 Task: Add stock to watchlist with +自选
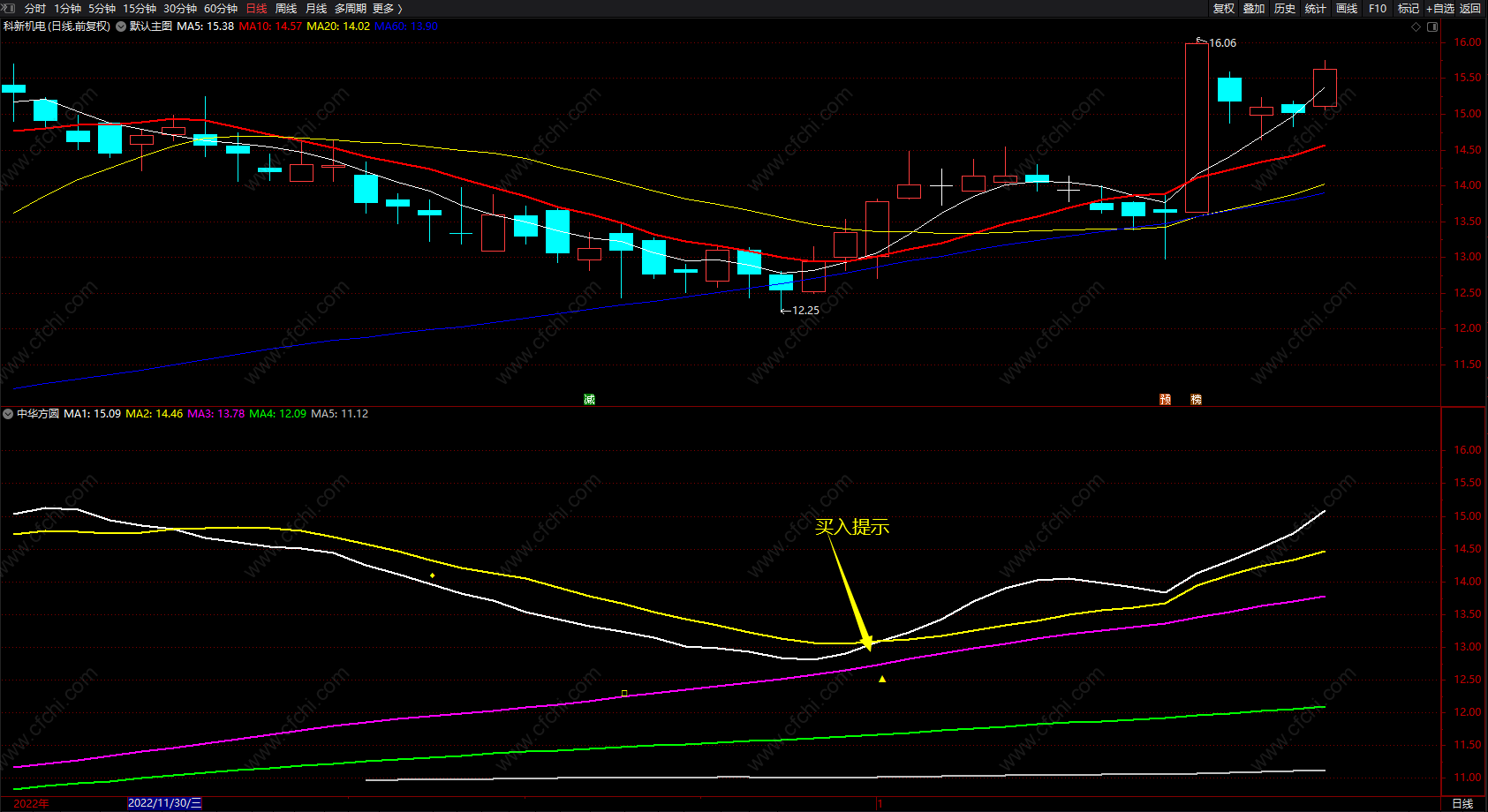[x=1440, y=9]
